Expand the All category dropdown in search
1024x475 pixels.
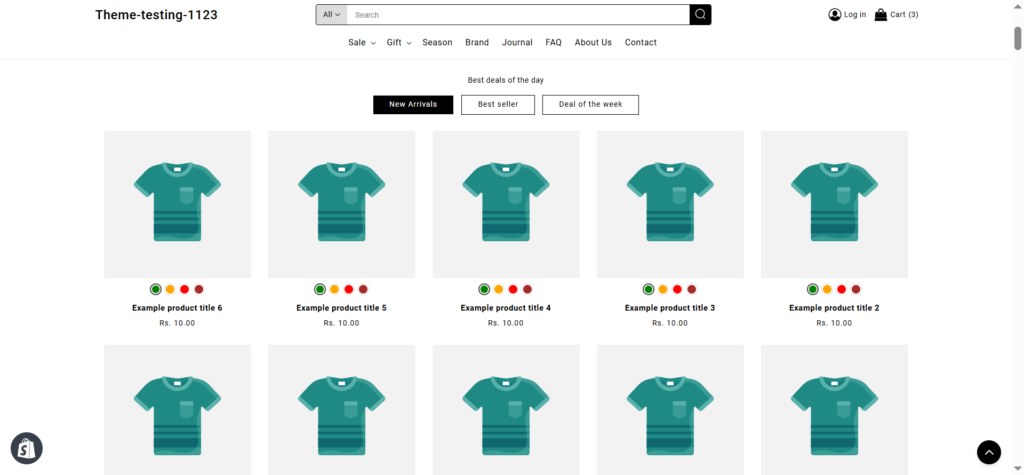332,14
